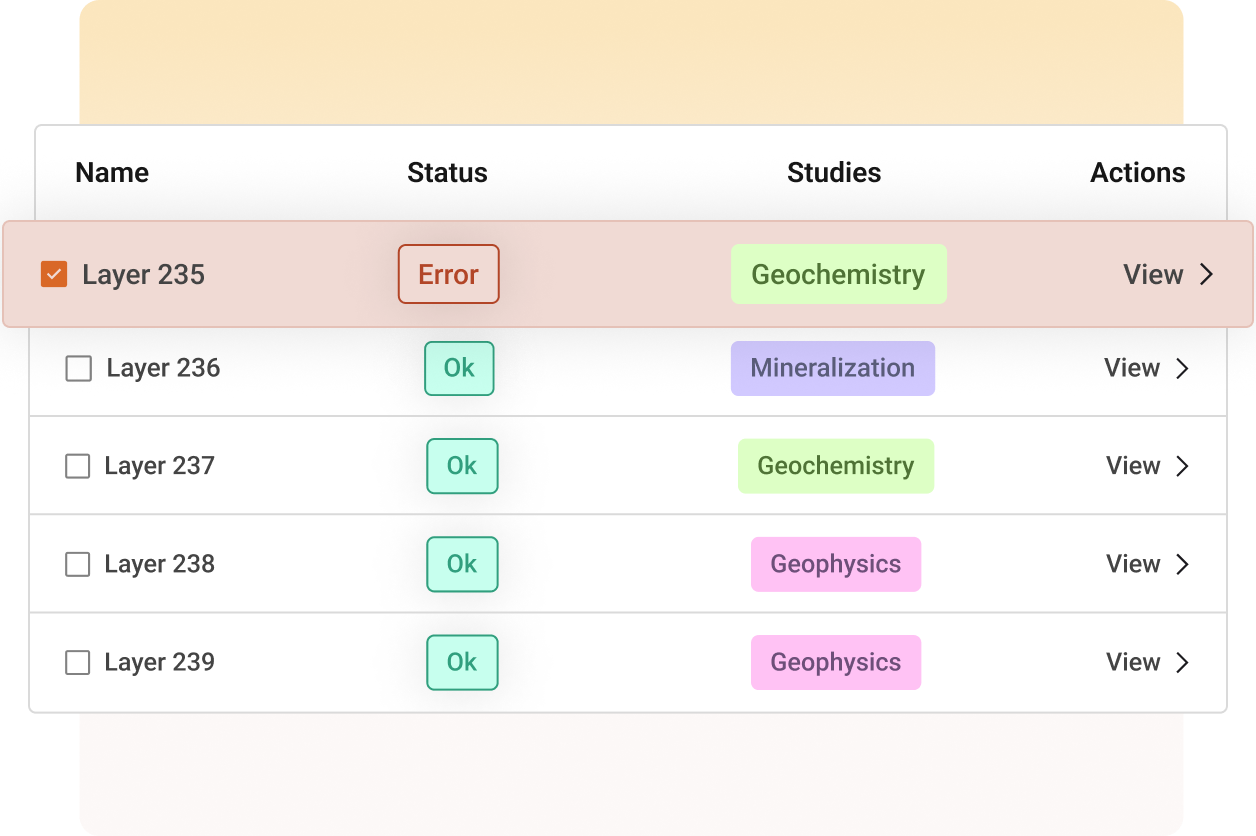
Task: Sort by the Status column header
Action: [447, 172]
